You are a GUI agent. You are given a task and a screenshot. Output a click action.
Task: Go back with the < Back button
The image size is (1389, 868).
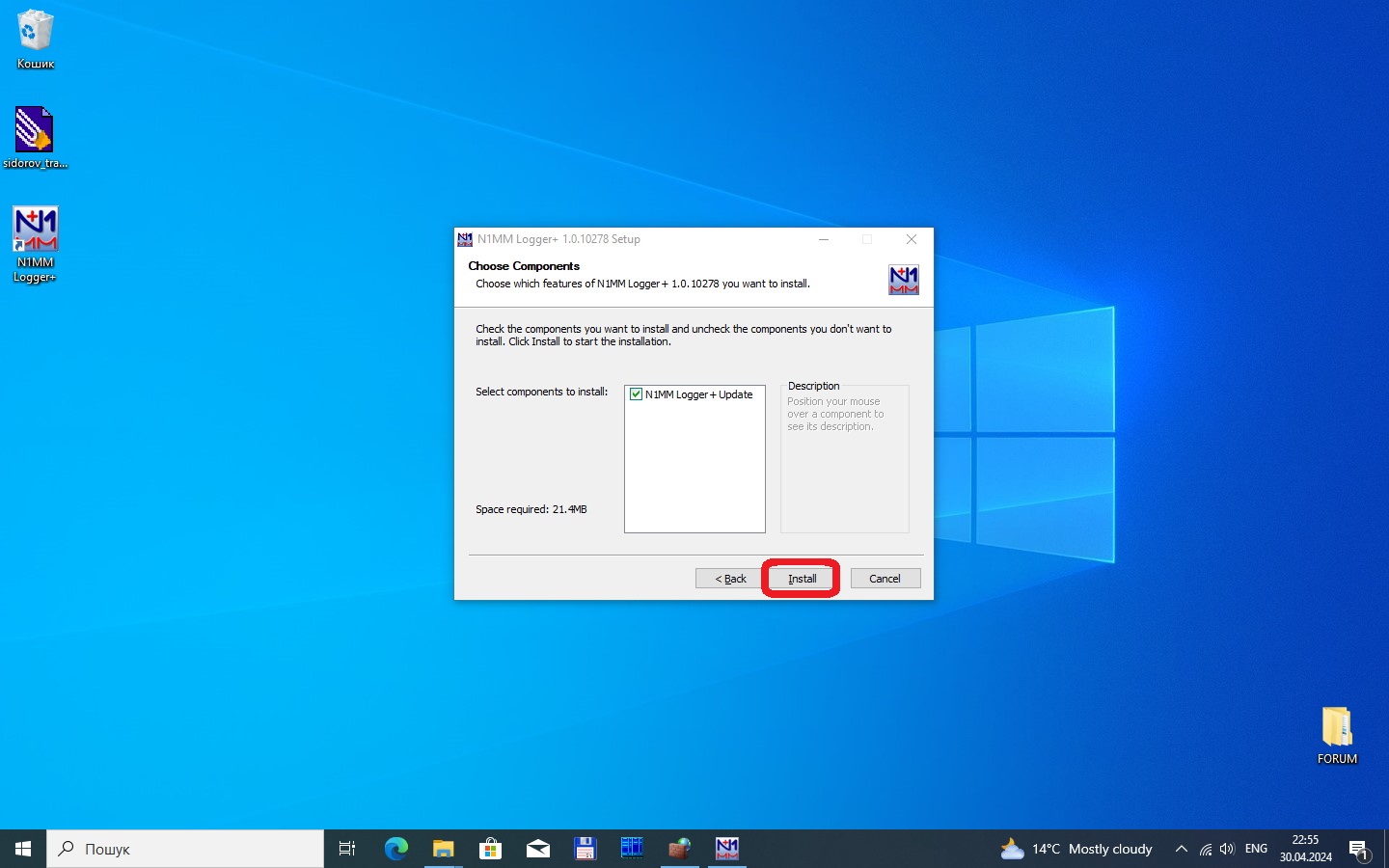[730, 579]
